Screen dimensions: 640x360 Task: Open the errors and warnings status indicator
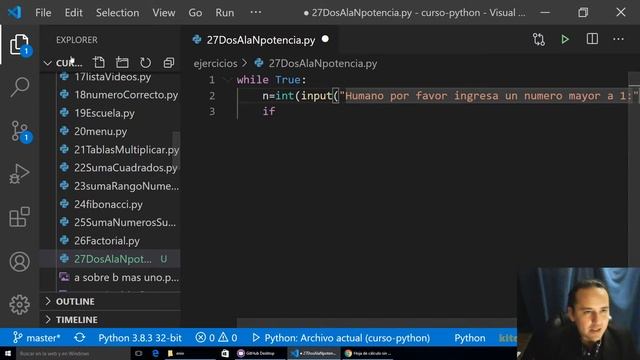point(216,338)
